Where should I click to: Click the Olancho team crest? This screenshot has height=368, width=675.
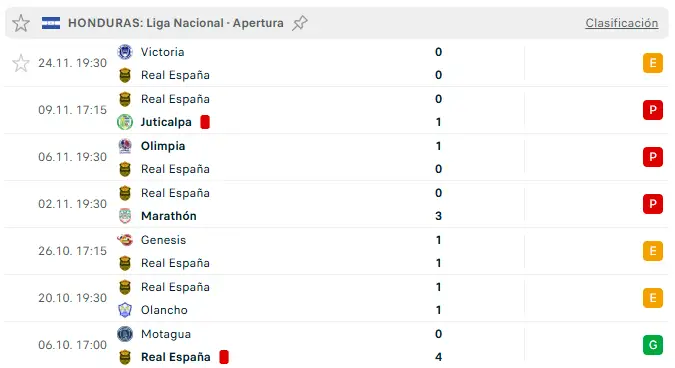pyautogui.click(x=125, y=310)
